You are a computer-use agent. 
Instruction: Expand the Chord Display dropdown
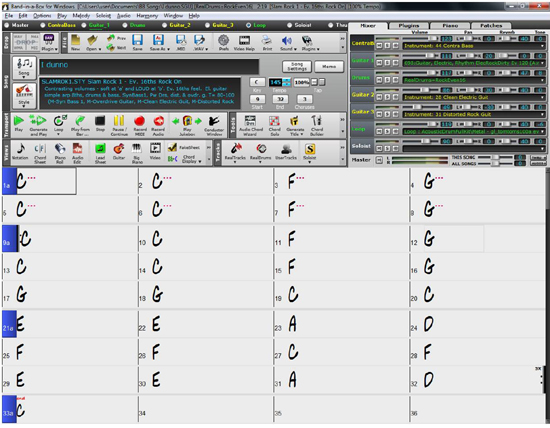pyautogui.click(x=200, y=162)
